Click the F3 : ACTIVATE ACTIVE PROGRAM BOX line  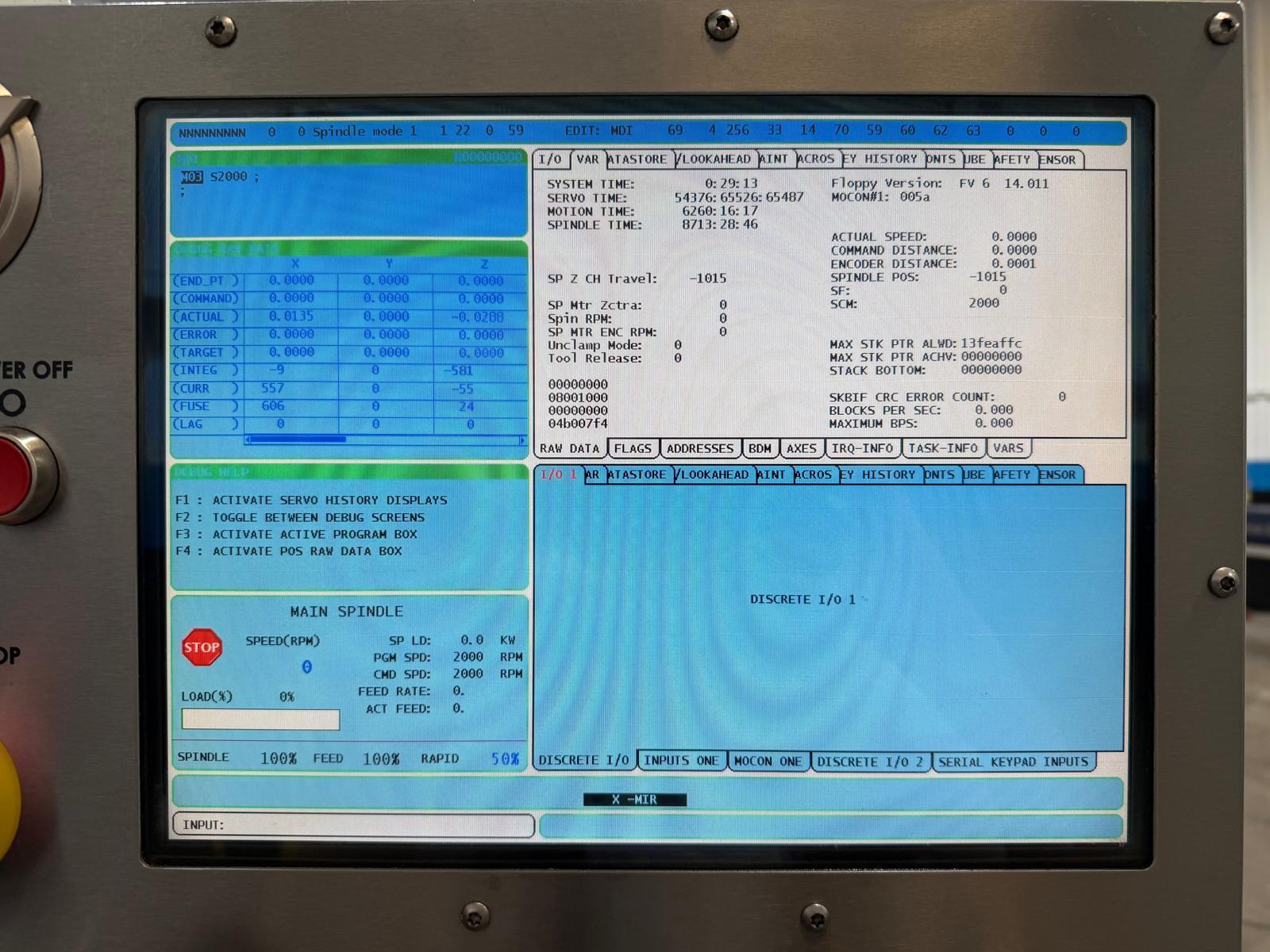point(296,534)
